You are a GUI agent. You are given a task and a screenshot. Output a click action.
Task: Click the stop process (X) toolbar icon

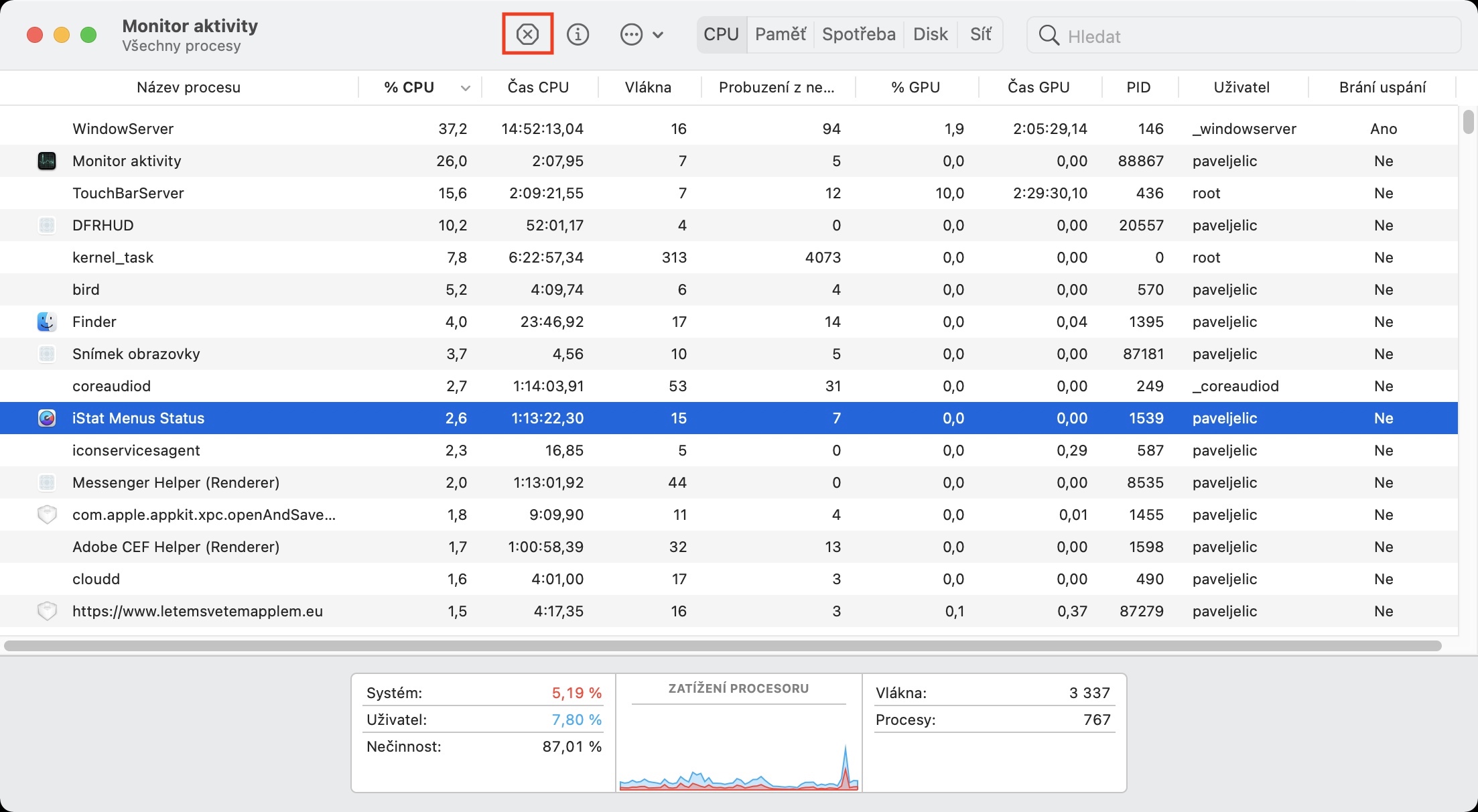527,34
